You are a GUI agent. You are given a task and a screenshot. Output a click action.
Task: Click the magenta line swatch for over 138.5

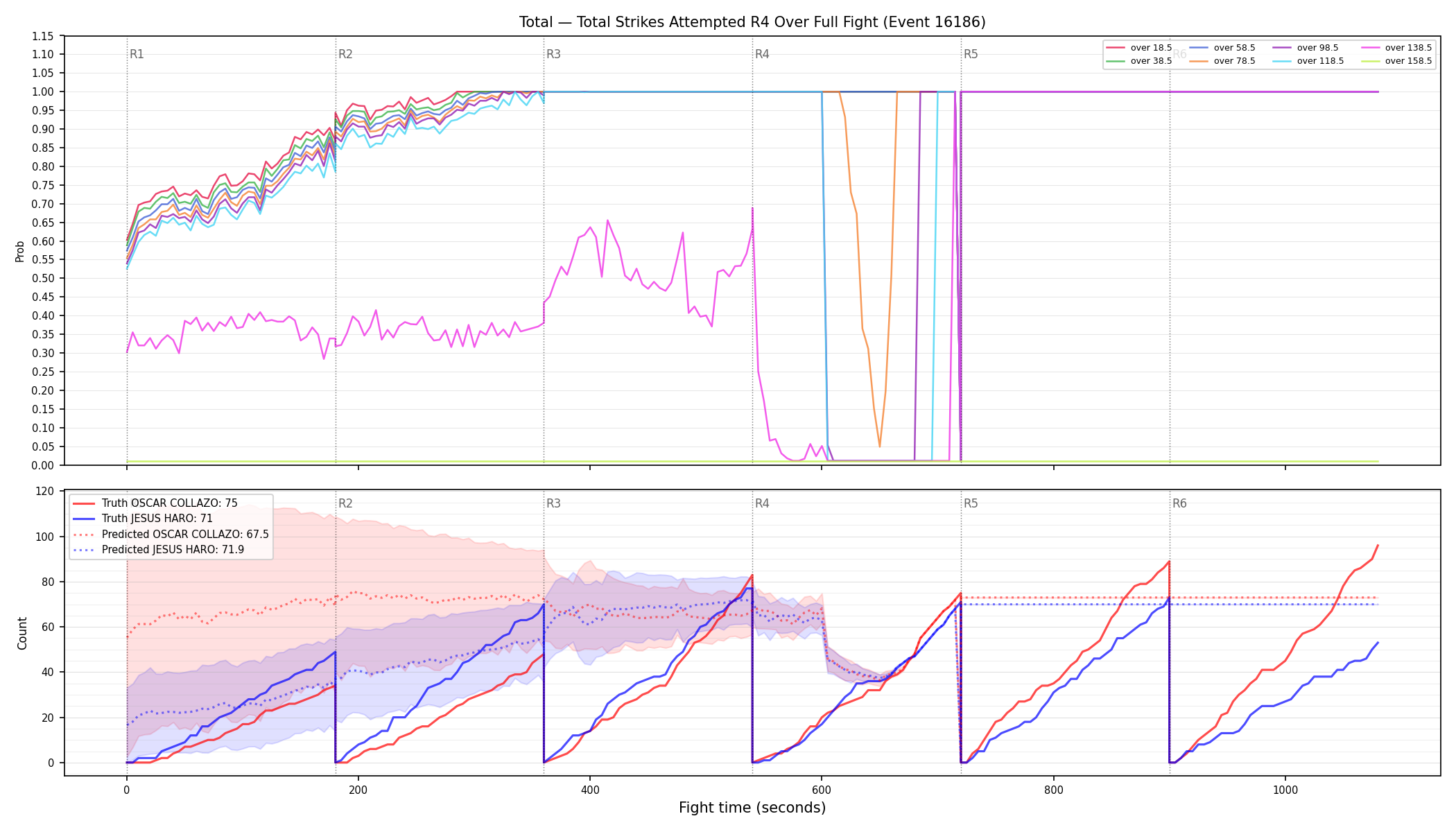[1371, 48]
